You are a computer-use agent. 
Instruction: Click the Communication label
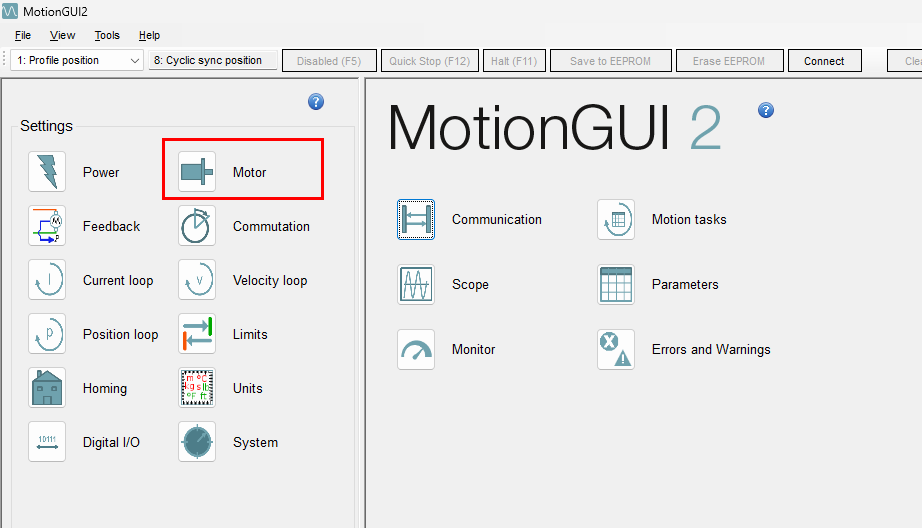[x=497, y=219]
